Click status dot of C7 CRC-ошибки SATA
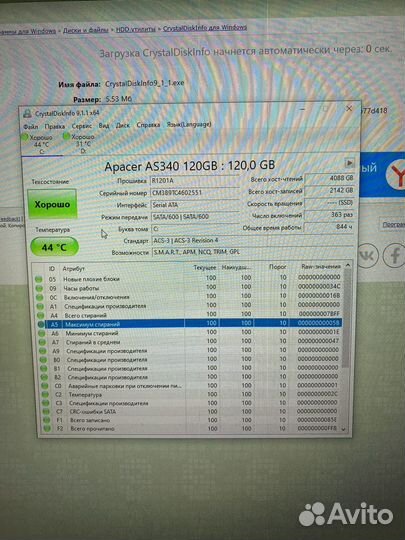The image size is (405, 540). 46,412
